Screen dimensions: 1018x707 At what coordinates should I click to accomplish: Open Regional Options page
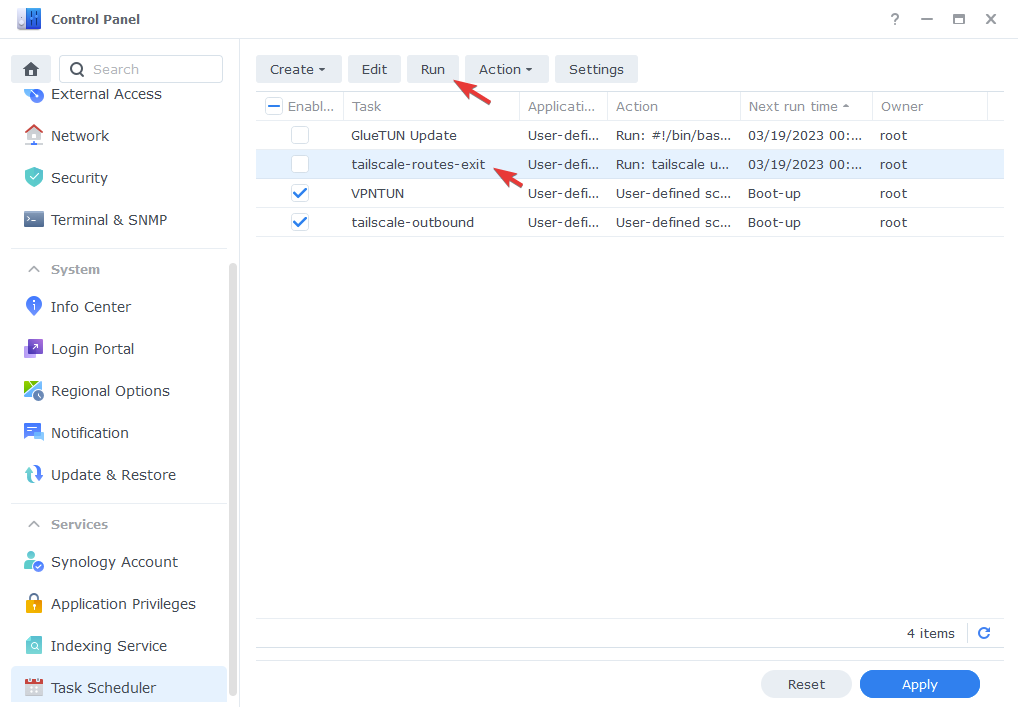pos(110,391)
